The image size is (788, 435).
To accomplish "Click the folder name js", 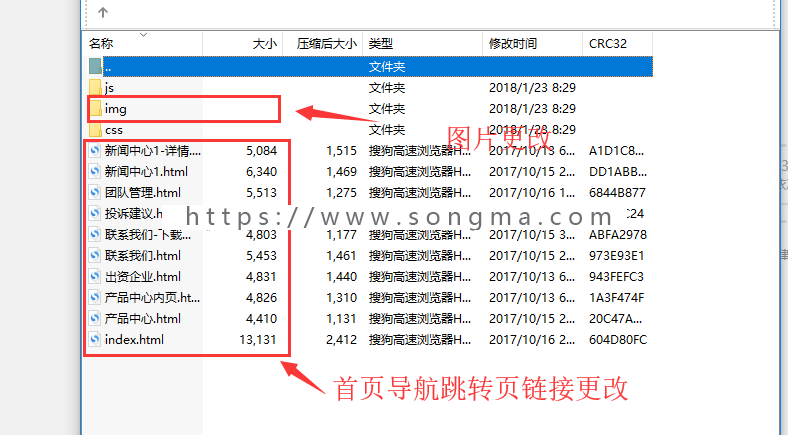I will coord(110,88).
